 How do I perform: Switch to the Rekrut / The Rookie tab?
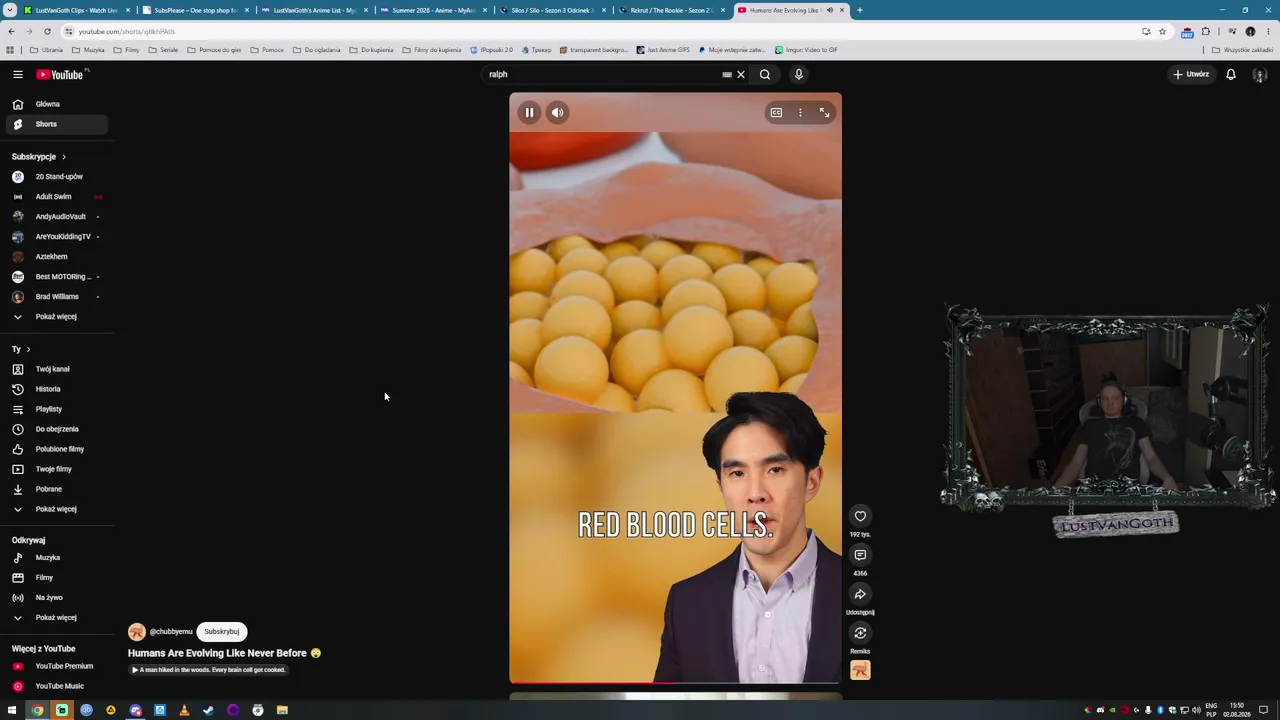click(672, 10)
